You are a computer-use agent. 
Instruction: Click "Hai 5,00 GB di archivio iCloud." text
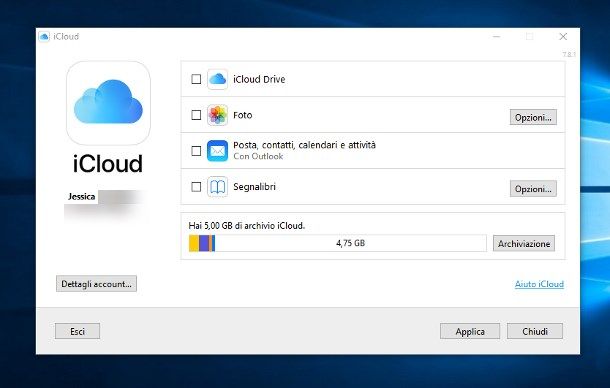coord(247,226)
